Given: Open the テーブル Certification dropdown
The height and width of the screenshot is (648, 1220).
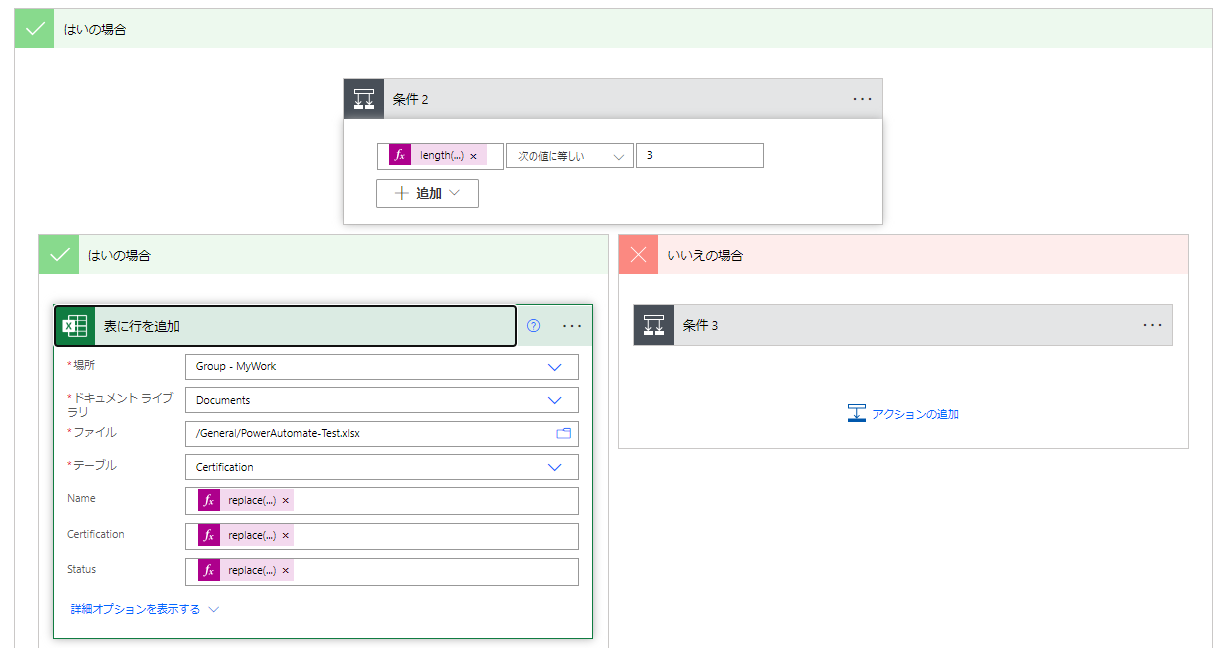Looking at the screenshot, I should [x=382, y=467].
